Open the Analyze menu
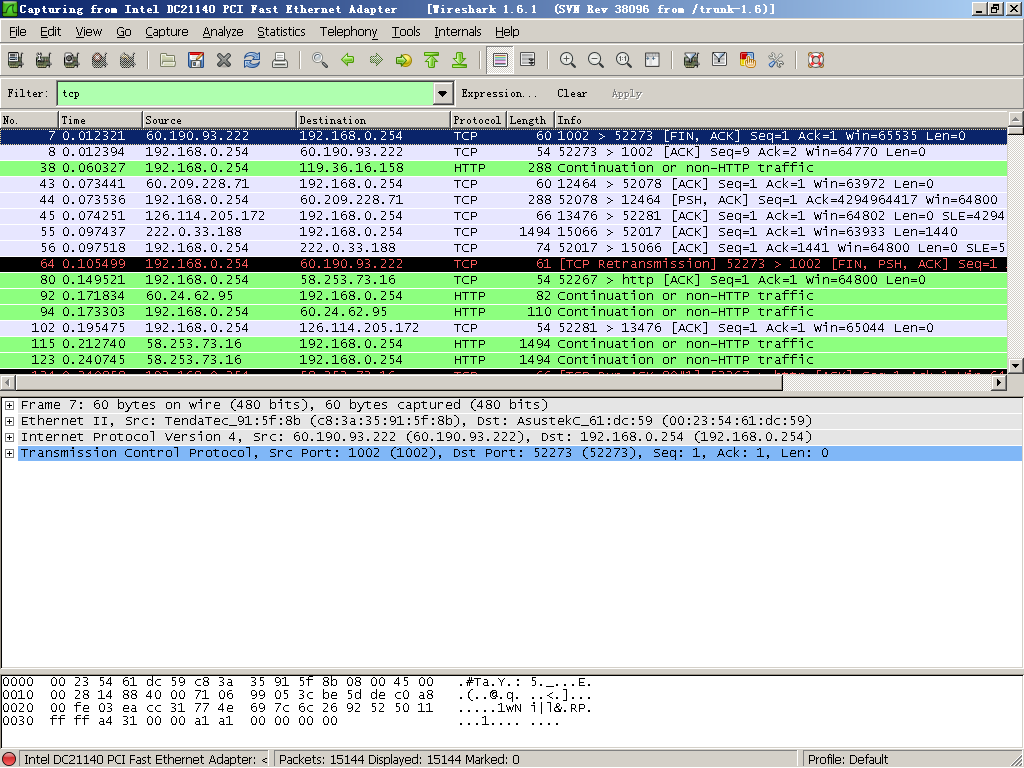 click(223, 31)
